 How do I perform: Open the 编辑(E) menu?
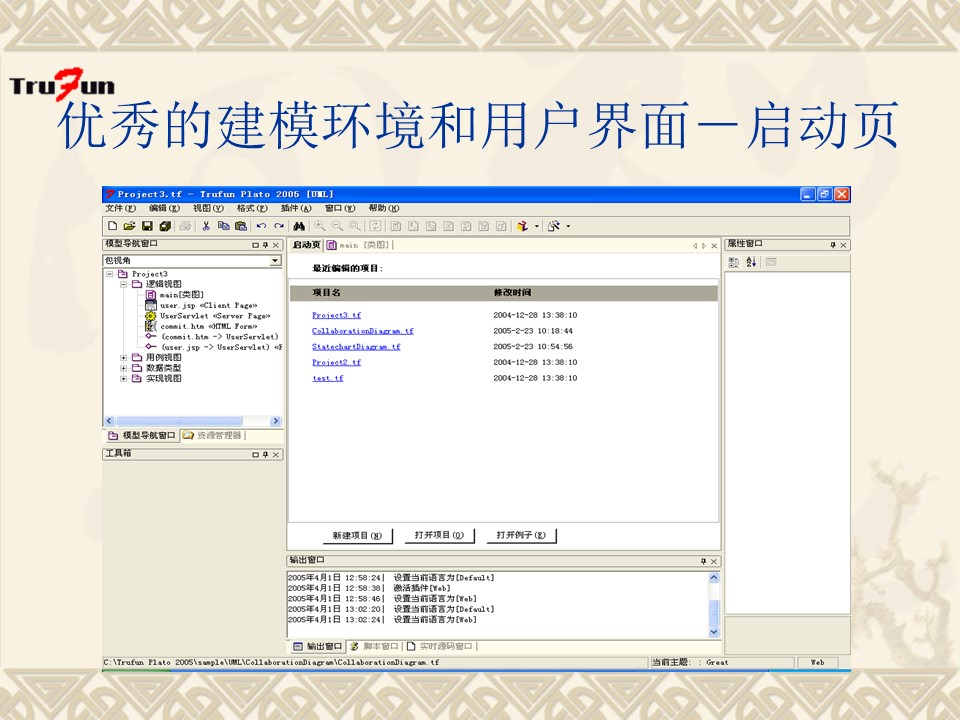(164, 208)
